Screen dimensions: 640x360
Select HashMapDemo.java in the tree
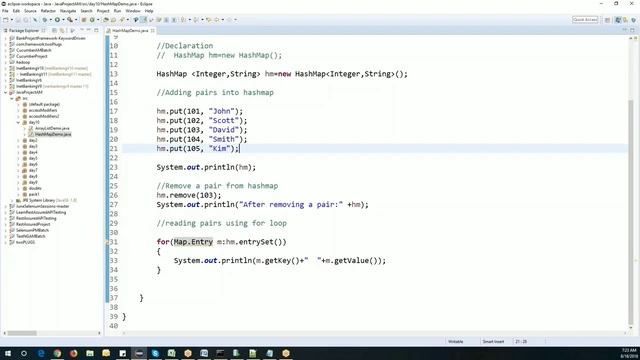53,134
